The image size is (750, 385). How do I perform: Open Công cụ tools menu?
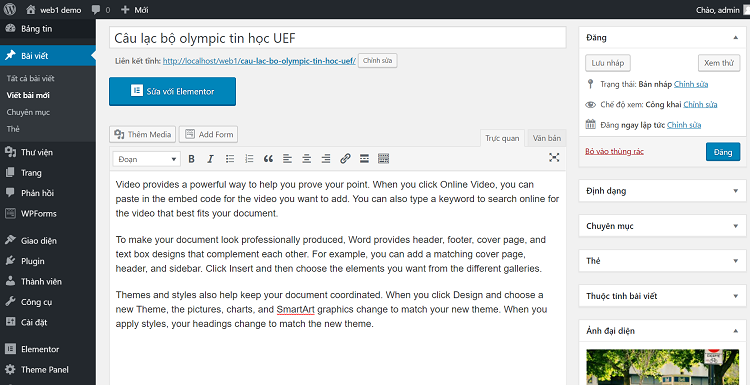pos(48,302)
